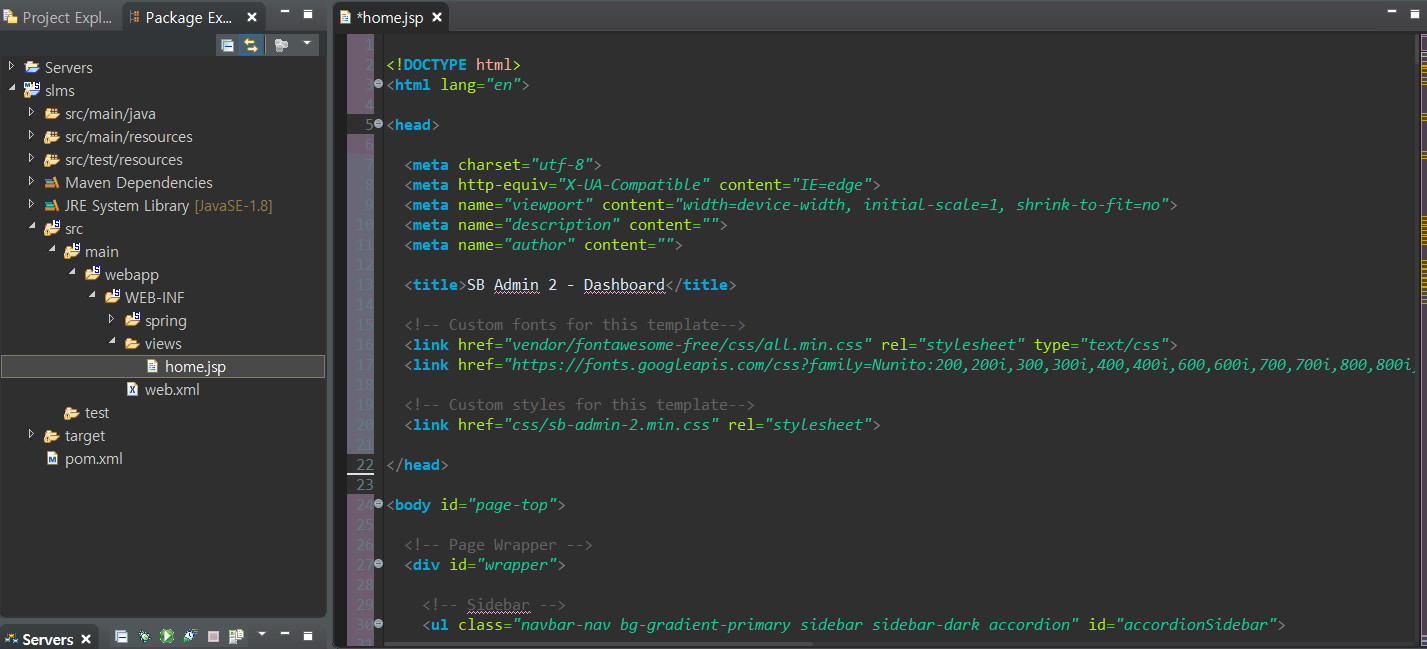Expand the Maven Dependencies node arrow
Screen dimensions: 1427x649
click(x=31, y=181)
